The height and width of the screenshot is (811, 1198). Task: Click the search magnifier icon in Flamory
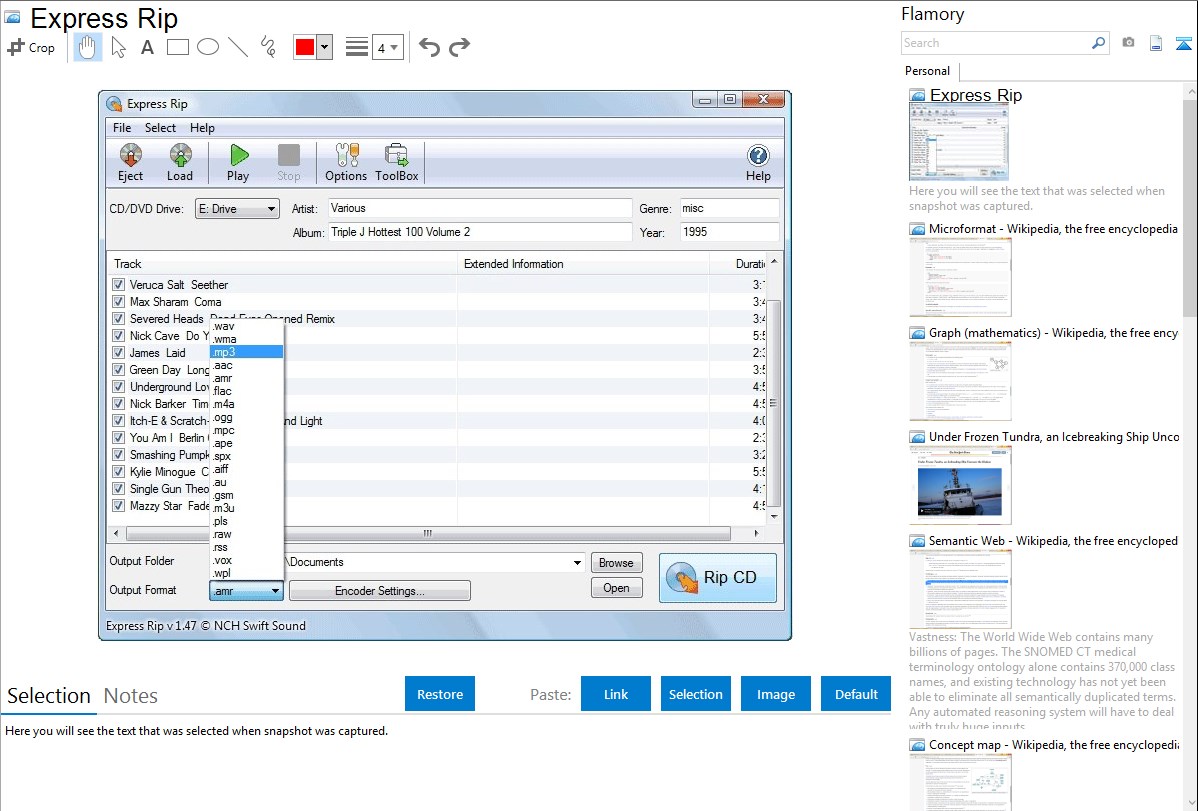pos(1098,43)
